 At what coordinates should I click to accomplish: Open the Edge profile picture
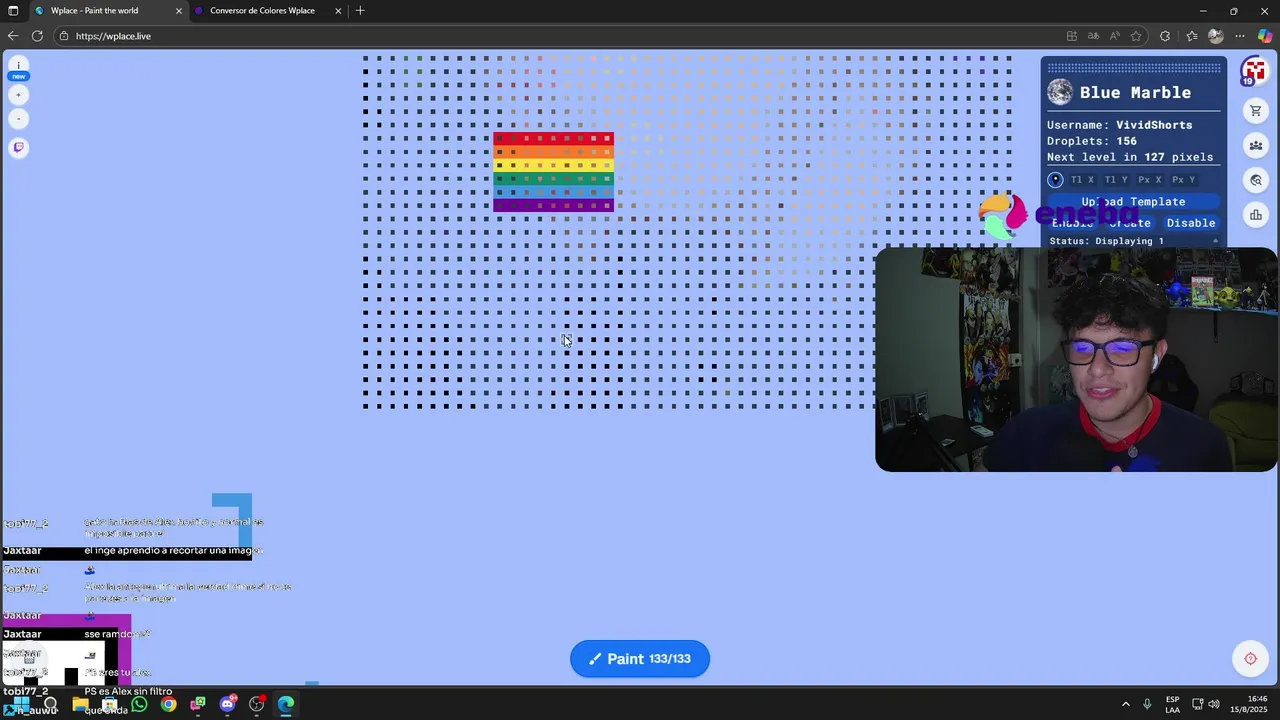click(1216, 36)
